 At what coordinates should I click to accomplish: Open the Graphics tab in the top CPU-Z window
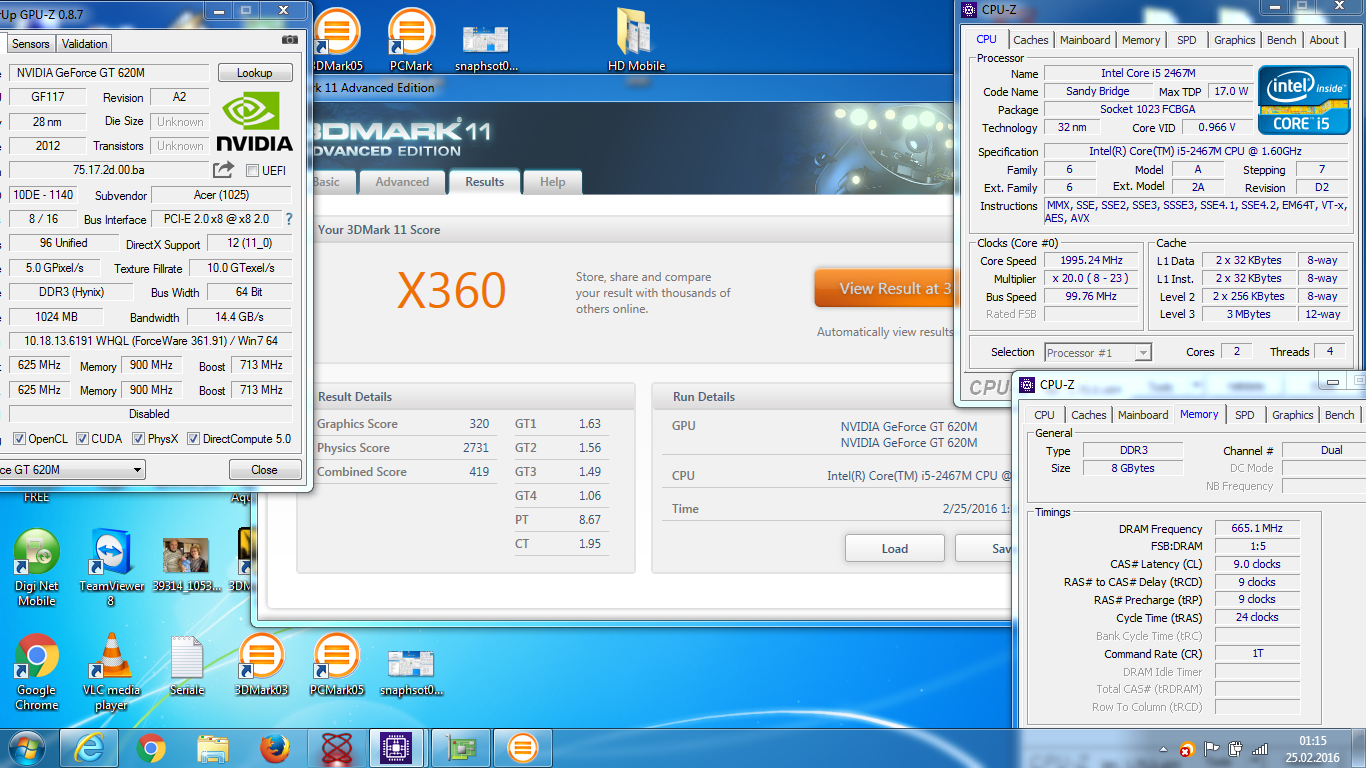[1235, 40]
